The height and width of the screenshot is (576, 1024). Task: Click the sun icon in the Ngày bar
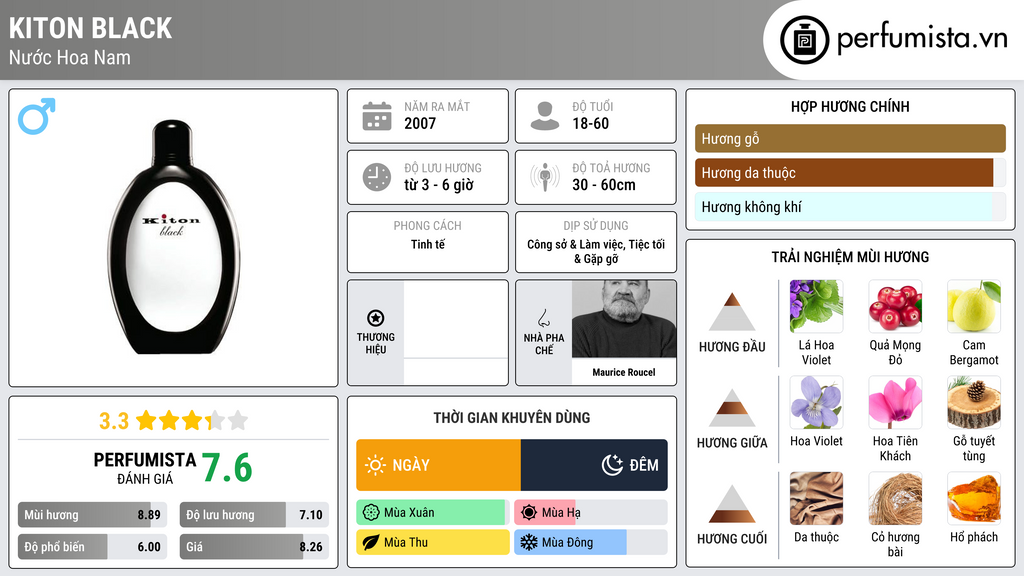376,465
